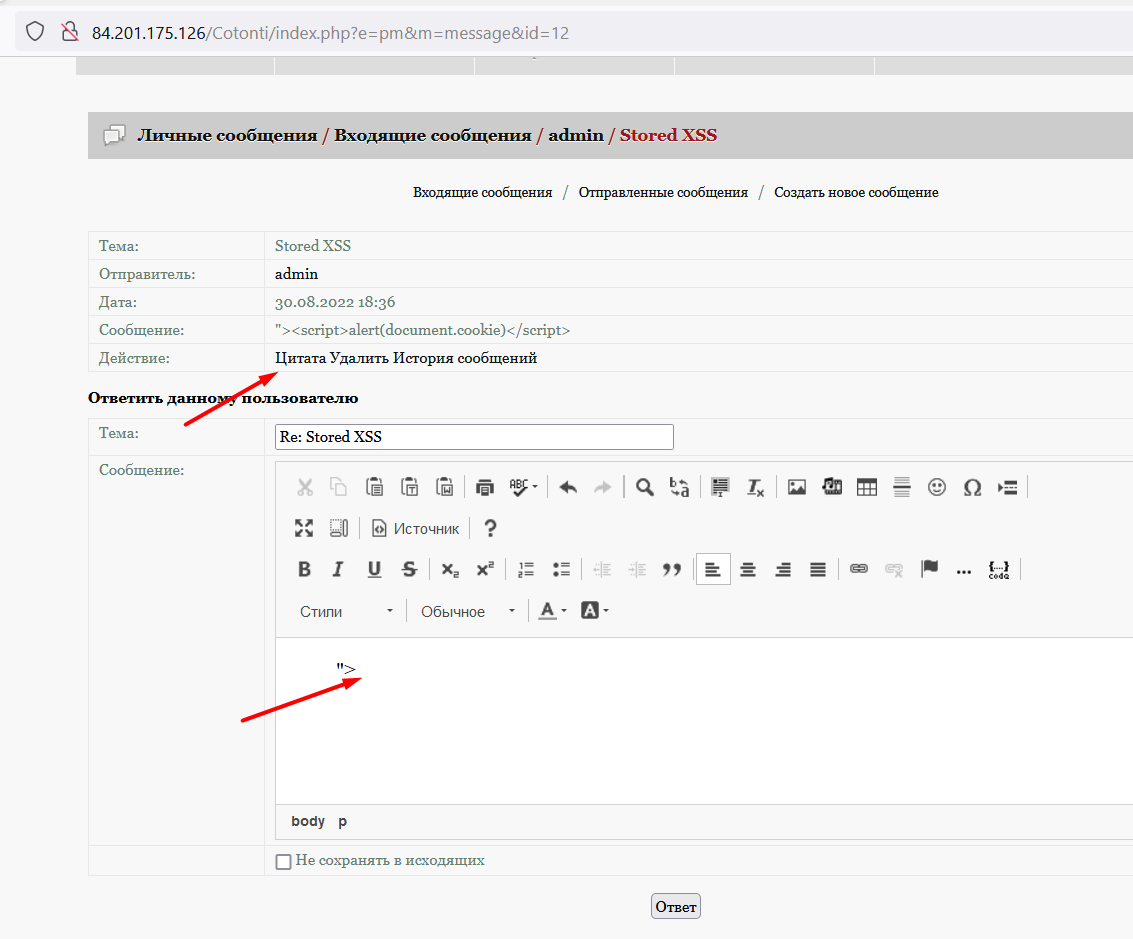The image size is (1133, 939).
Task: Switch the editor to Источник (source) mode
Action: (x=415, y=528)
